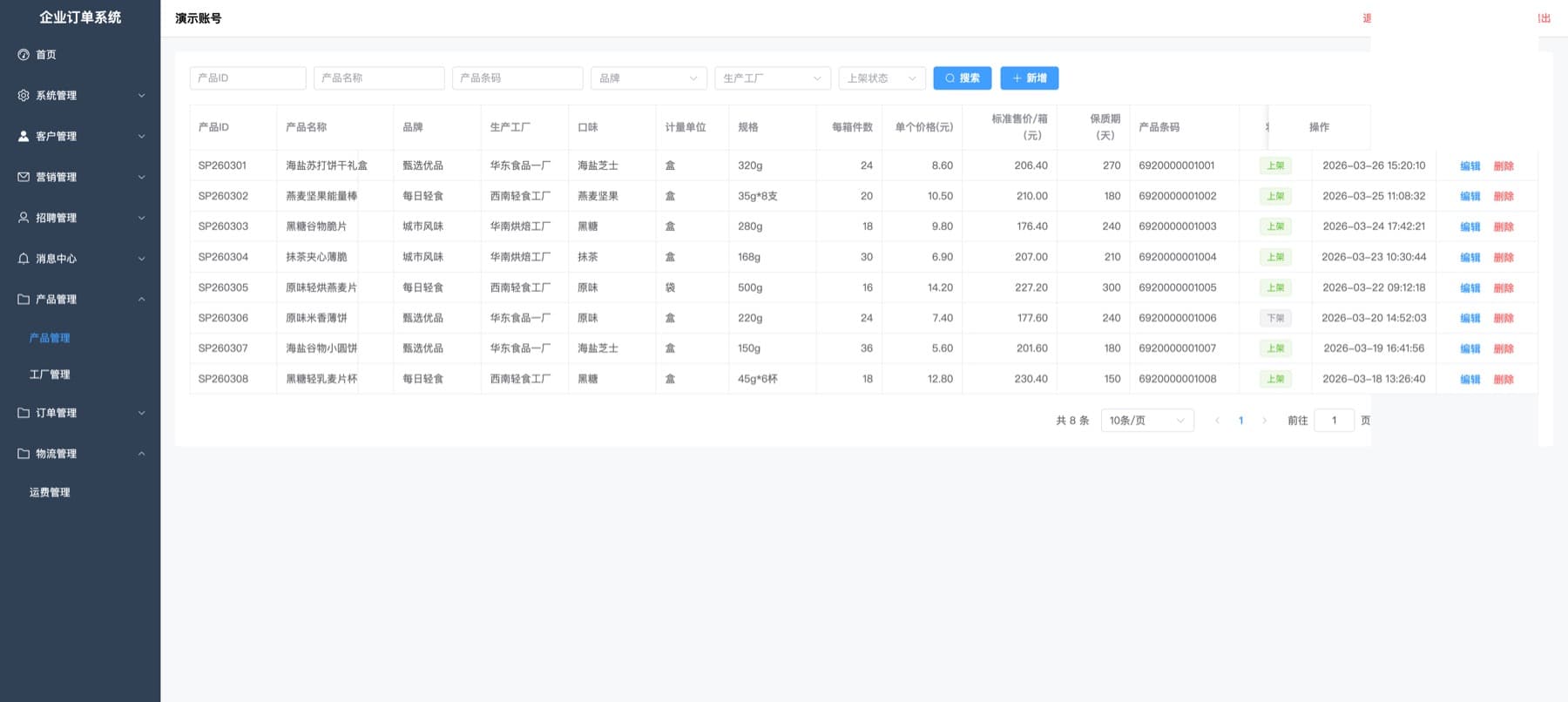Viewport: 1568px width, 702px height.
Task: Open the 品牌 filter dropdown
Action: coord(648,78)
